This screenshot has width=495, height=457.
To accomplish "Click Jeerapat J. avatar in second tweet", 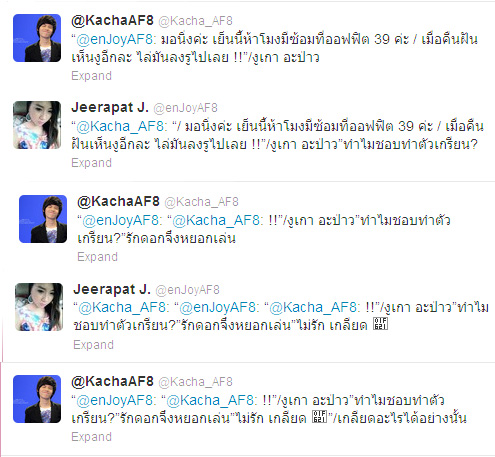I will [x=37, y=125].
